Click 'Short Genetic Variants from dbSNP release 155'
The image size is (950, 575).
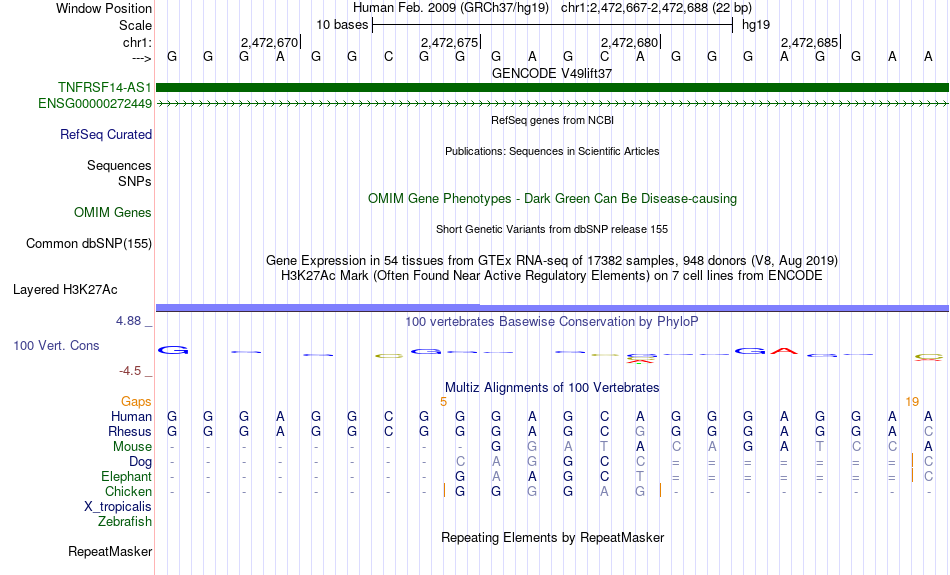(552, 229)
